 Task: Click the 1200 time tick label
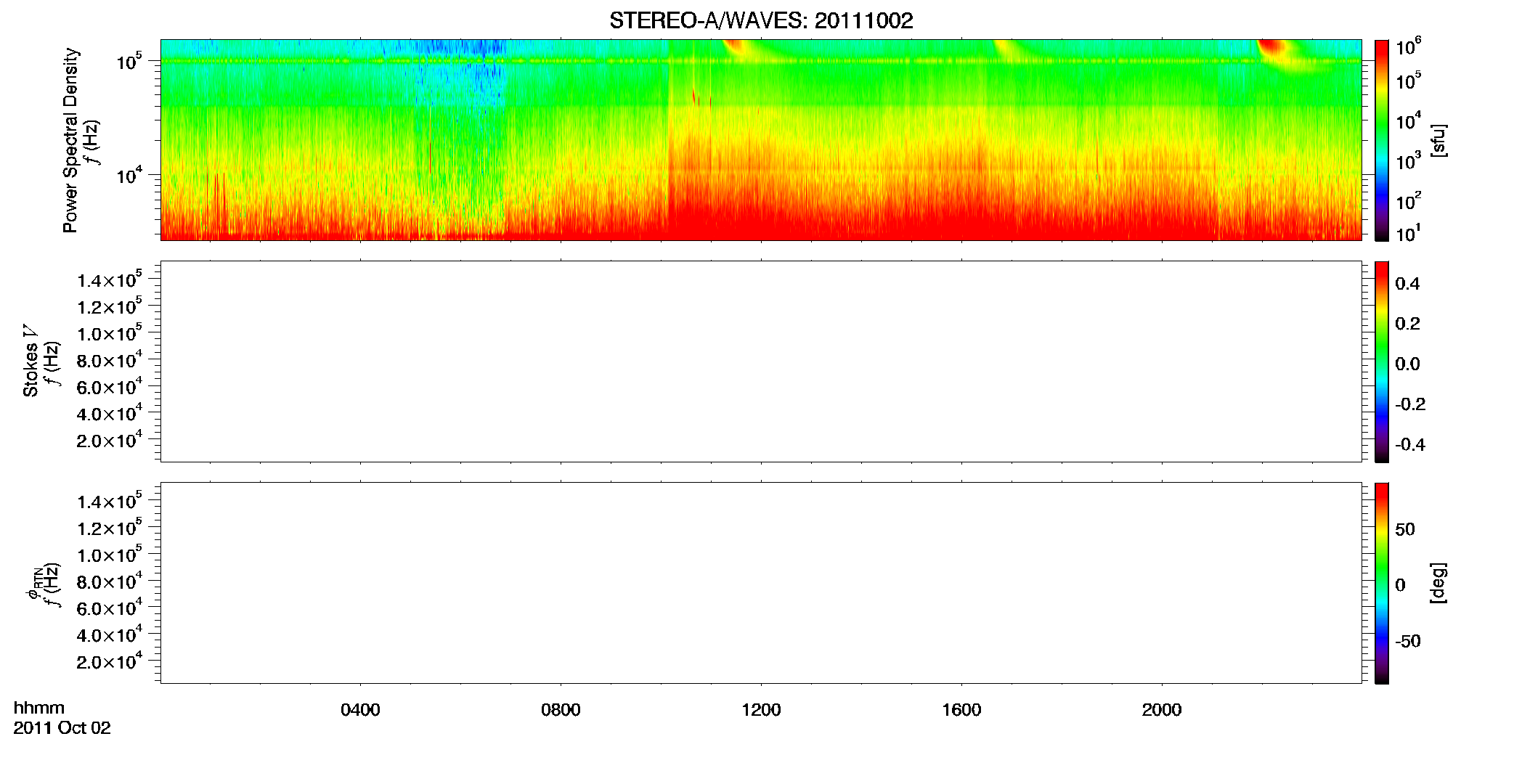pyautogui.click(x=761, y=710)
